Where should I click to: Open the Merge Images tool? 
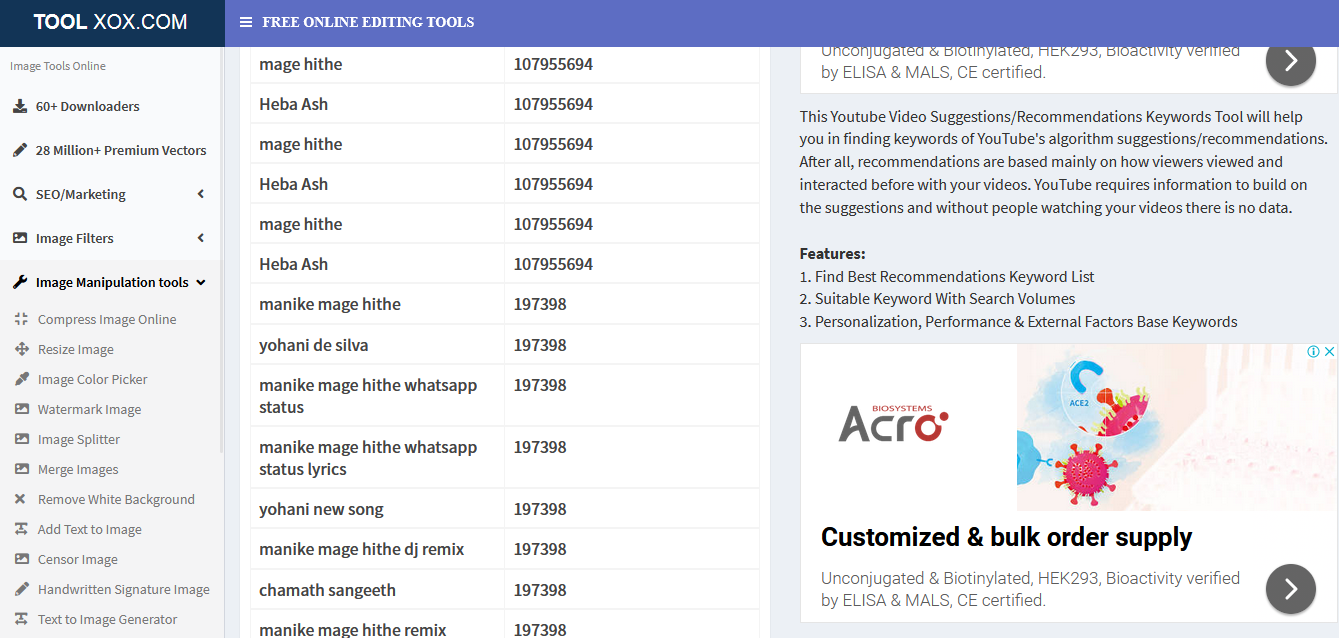point(78,469)
